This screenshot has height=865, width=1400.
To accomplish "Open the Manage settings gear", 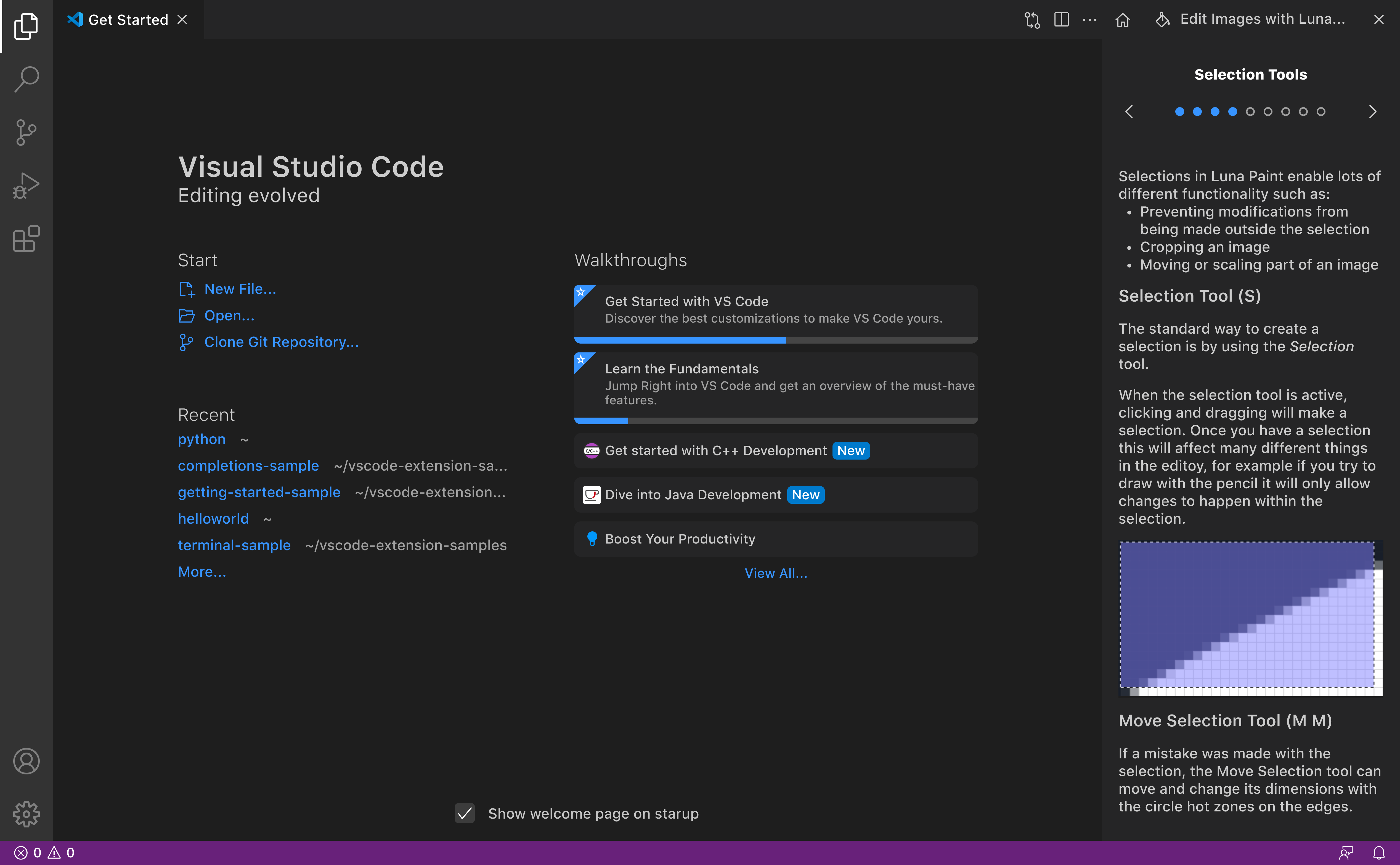I will [26, 814].
